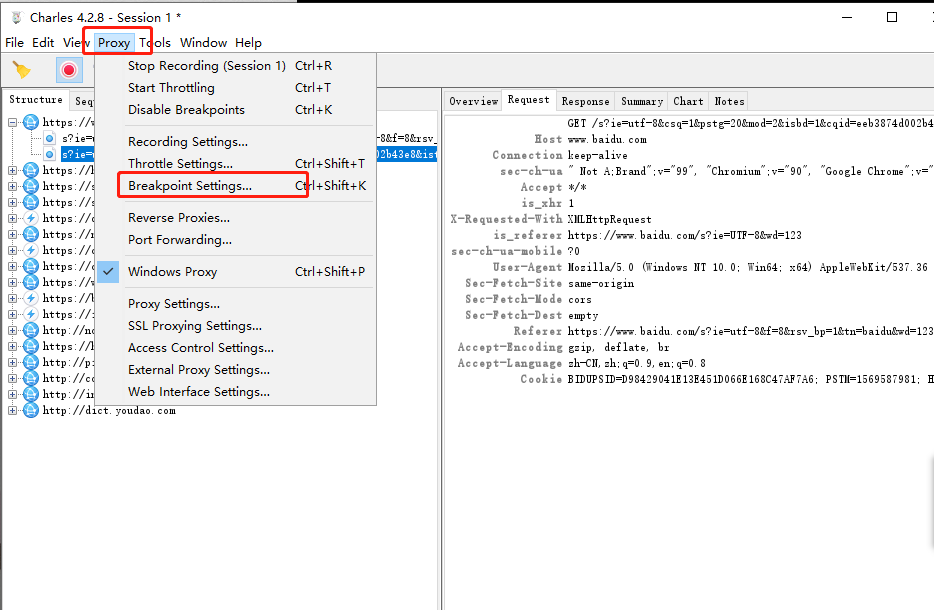Expand the http://no host node

point(13,330)
